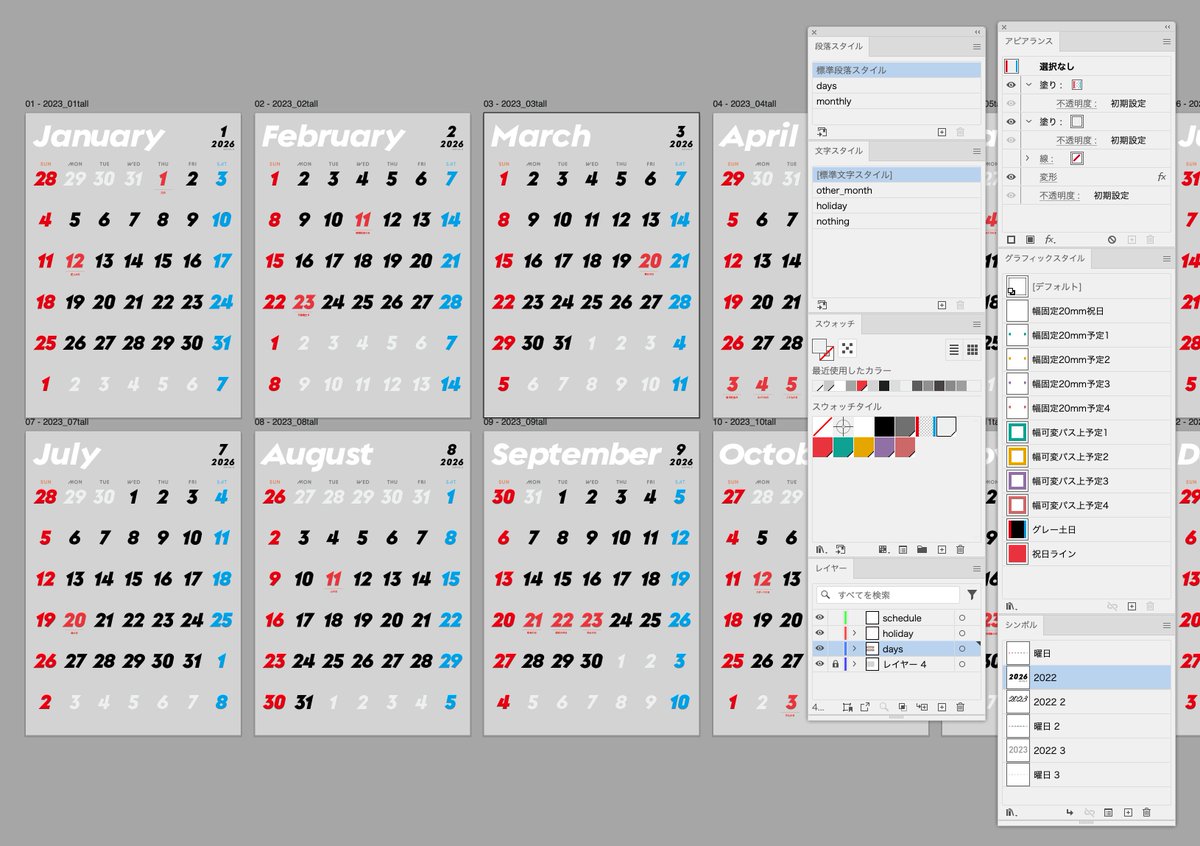The image size is (1200, 846).
Task: Hide the schedule layer
Action: point(820,618)
